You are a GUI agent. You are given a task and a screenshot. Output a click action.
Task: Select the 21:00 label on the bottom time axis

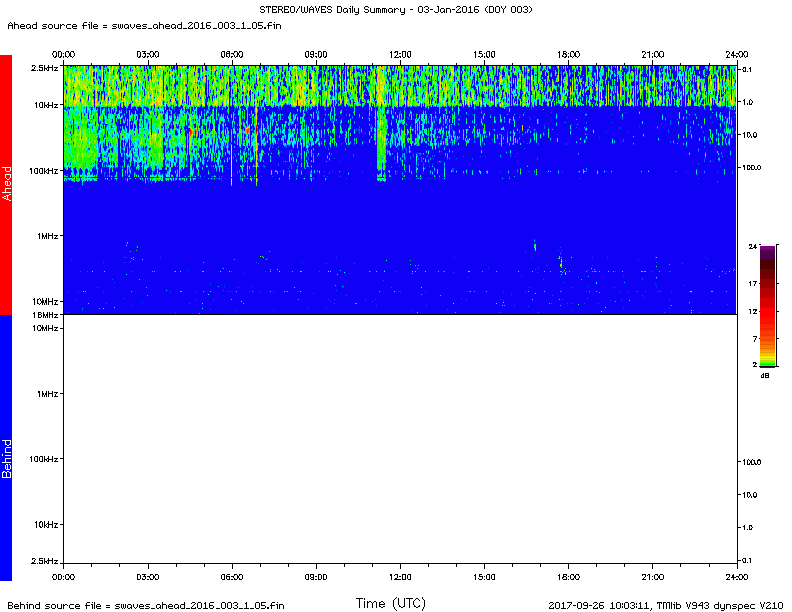(x=652, y=577)
